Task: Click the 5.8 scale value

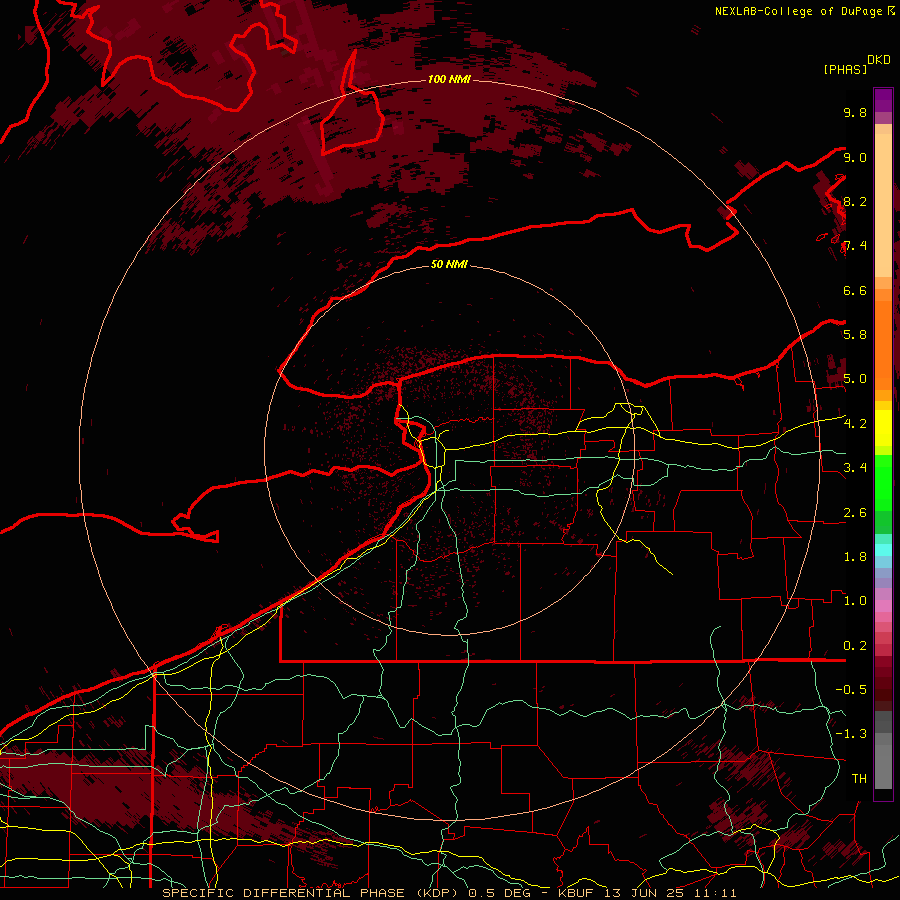Action: 855,334
